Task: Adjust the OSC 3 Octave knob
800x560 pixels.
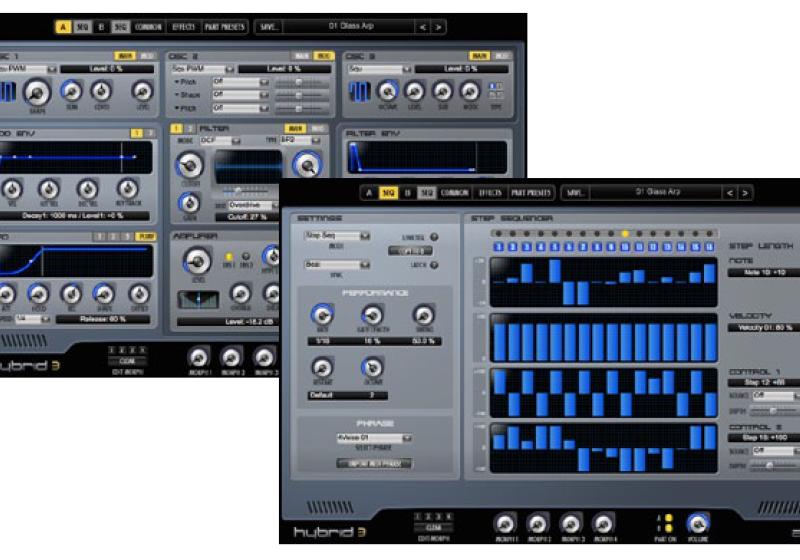Action: click(x=387, y=91)
